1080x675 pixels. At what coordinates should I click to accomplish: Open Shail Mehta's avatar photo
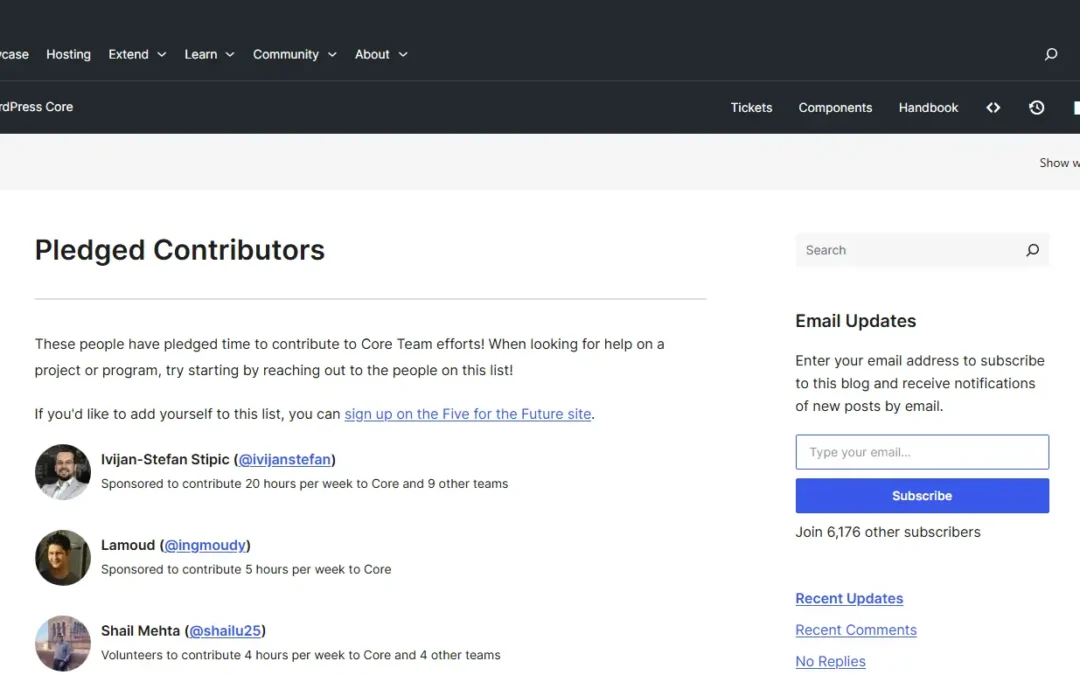(x=63, y=643)
